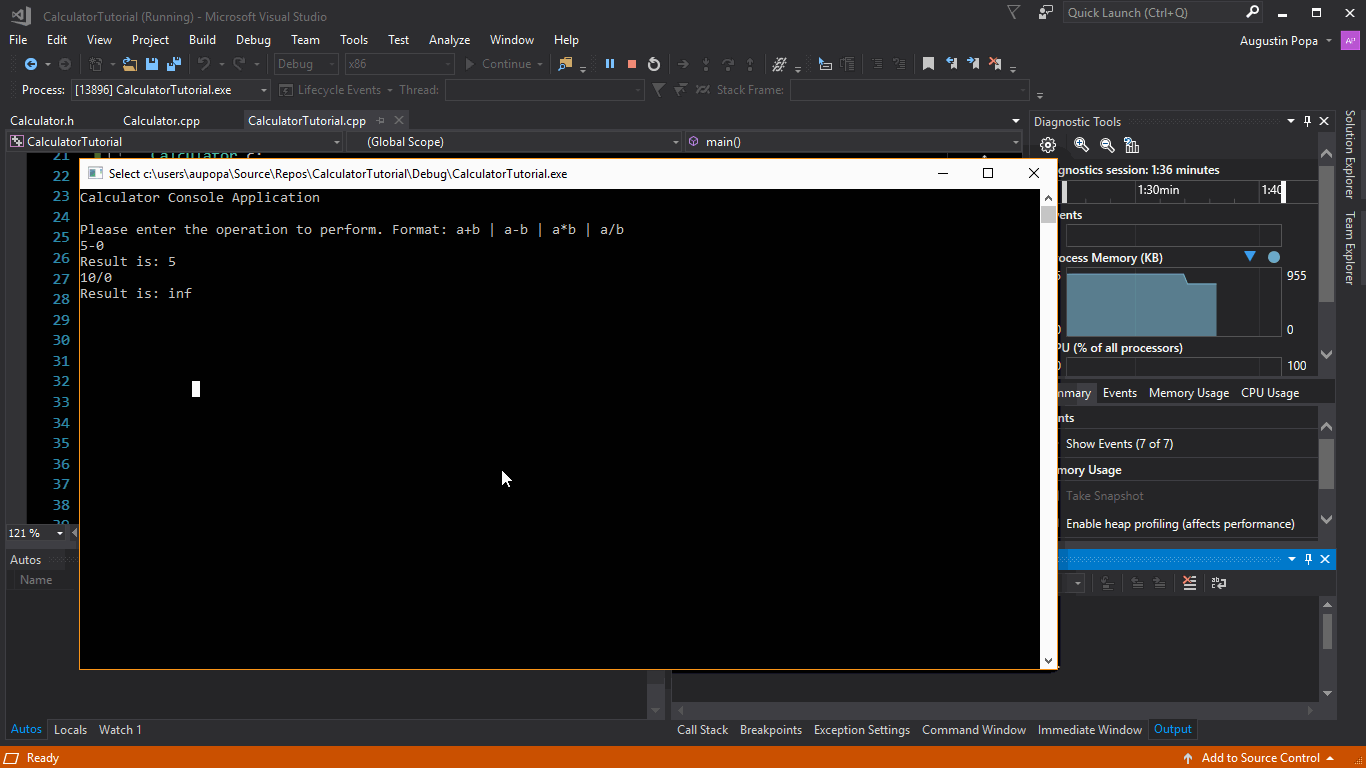This screenshot has height=768, width=1366.
Task: Click Show Events (7 of 7)
Action: (x=1119, y=443)
